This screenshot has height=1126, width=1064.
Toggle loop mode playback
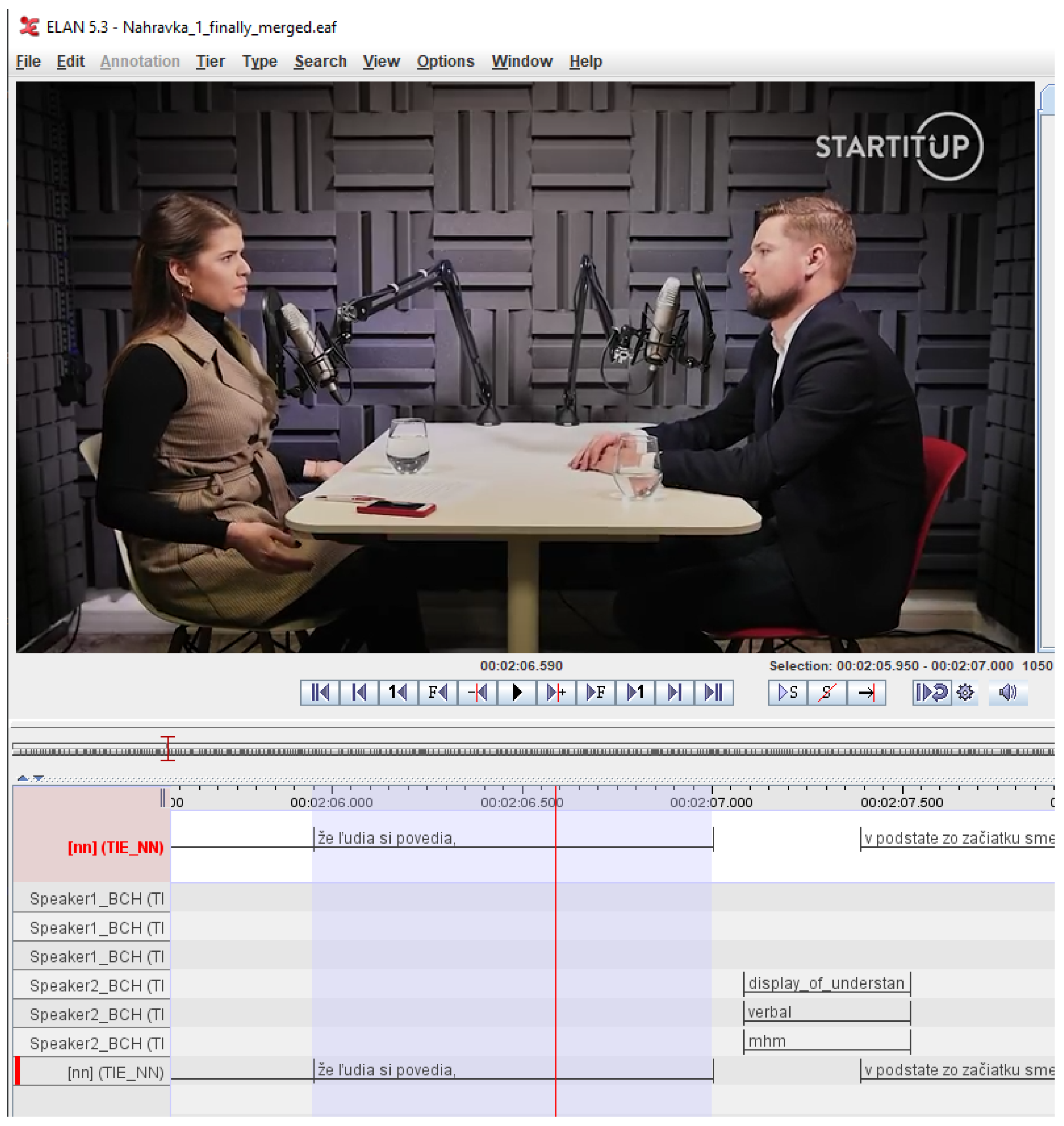[932, 692]
